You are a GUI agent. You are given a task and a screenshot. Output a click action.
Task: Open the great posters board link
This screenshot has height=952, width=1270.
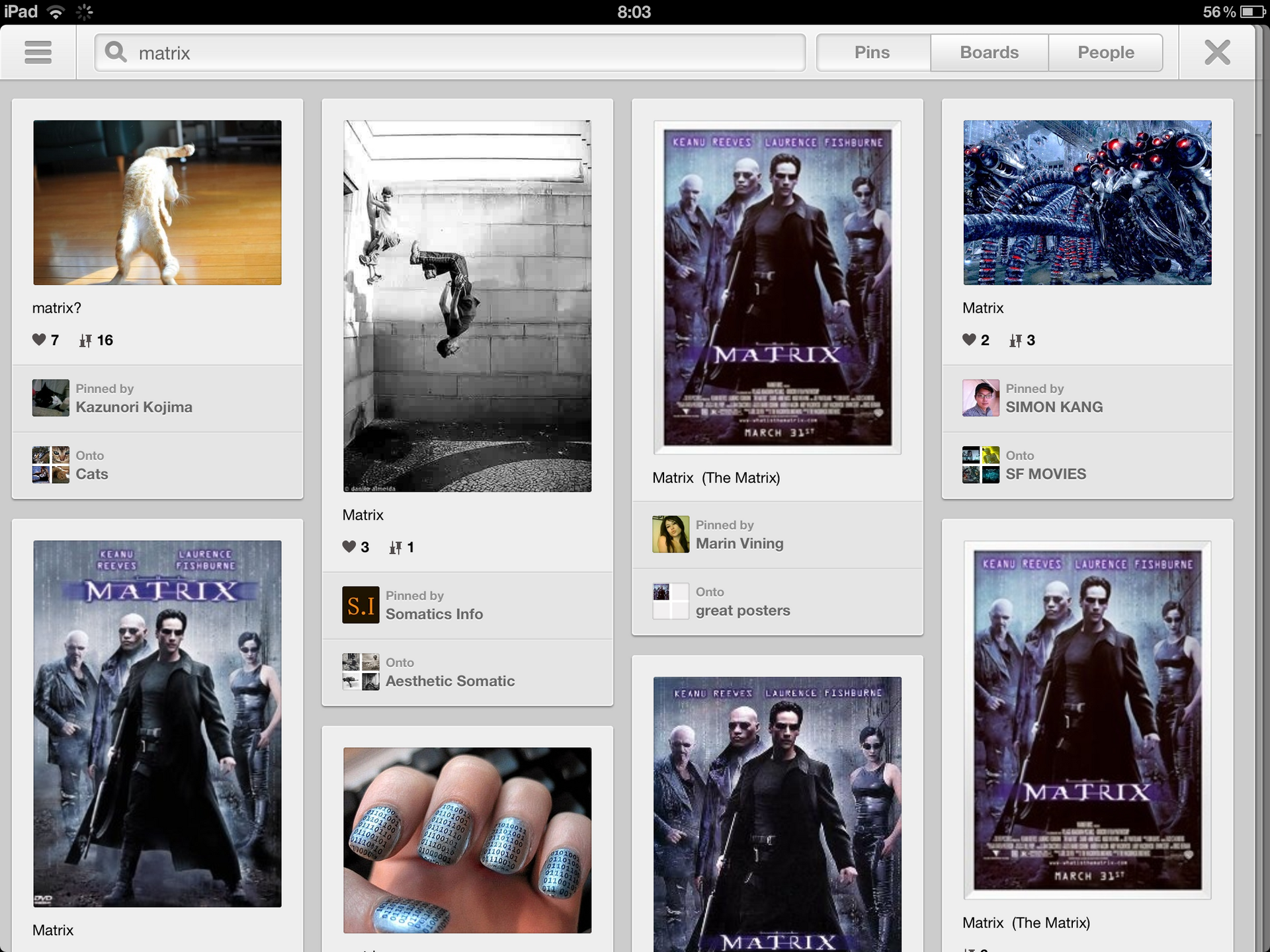[741, 610]
